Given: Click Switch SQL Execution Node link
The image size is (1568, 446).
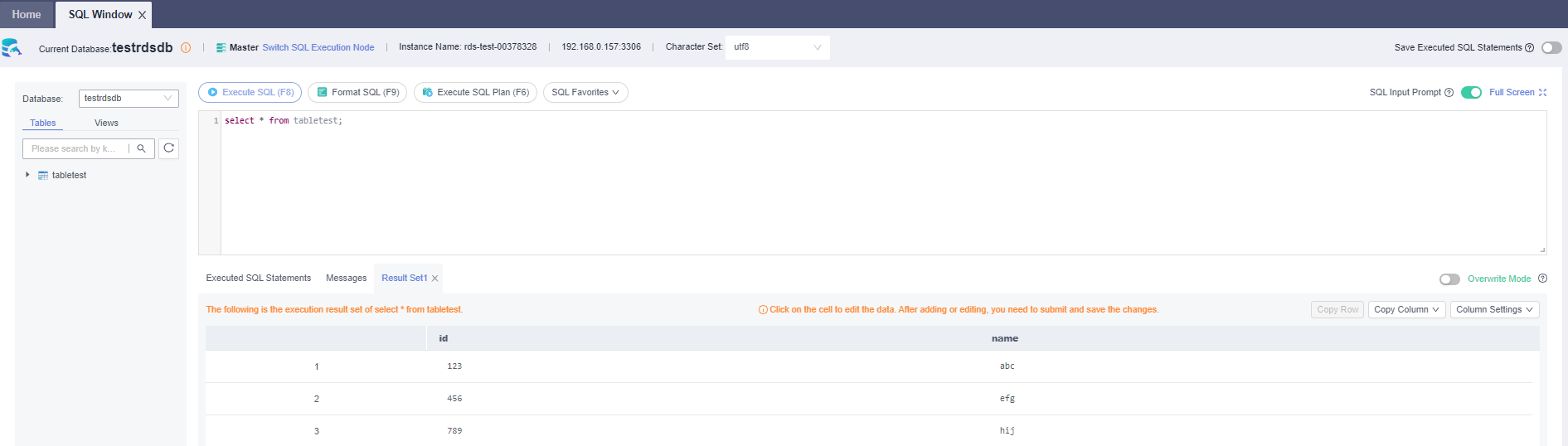Looking at the screenshot, I should click(318, 48).
